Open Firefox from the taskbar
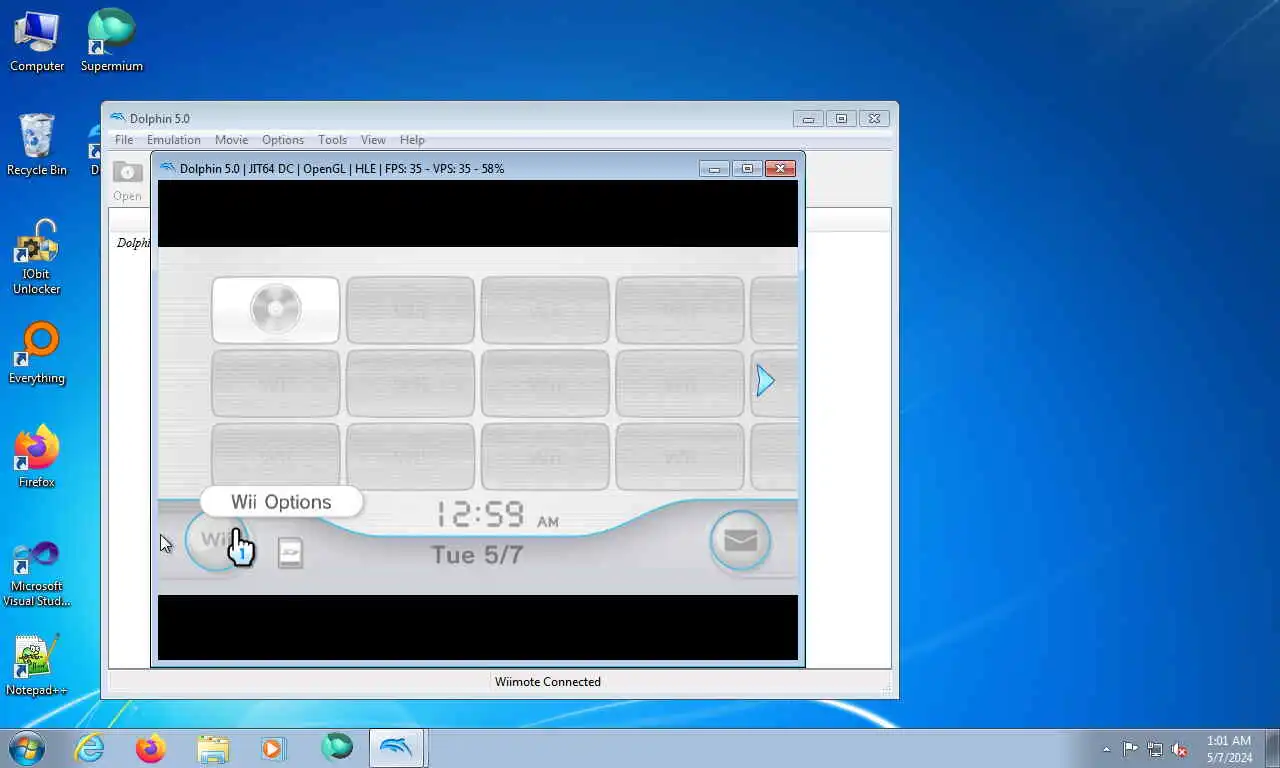The image size is (1280, 768). pos(151,748)
